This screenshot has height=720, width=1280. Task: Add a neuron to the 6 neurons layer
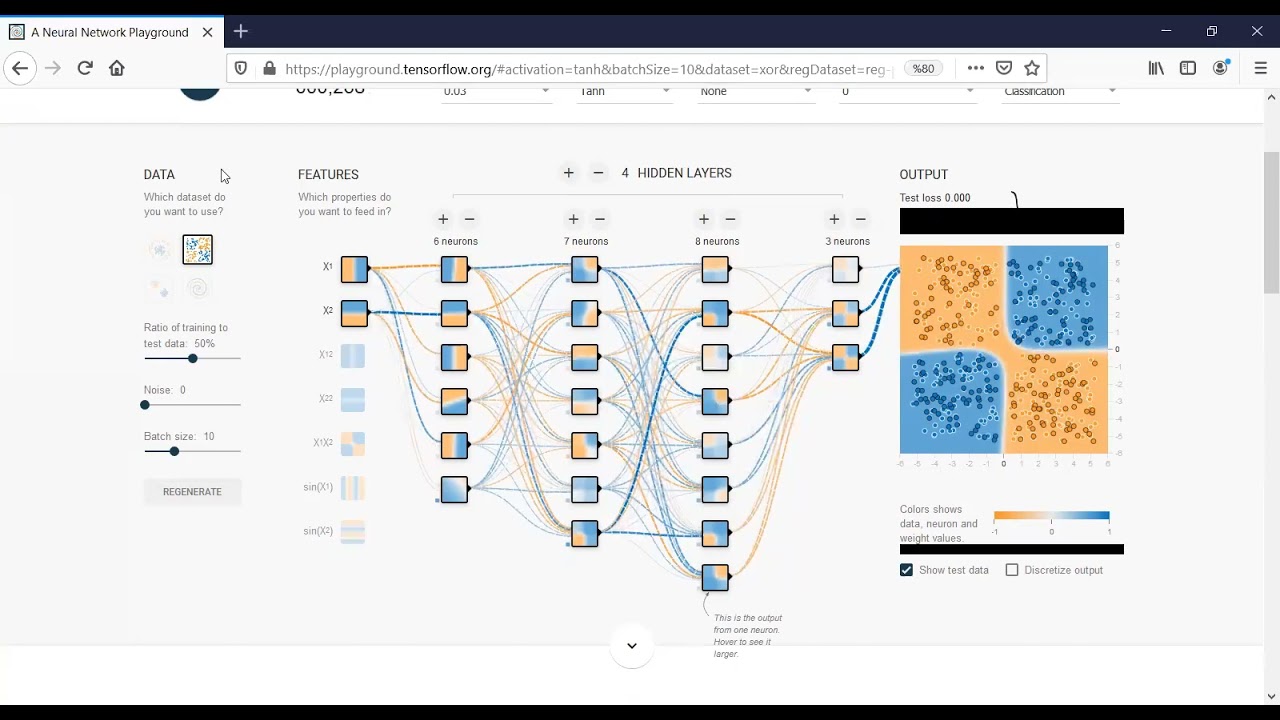tap(443, 219)
